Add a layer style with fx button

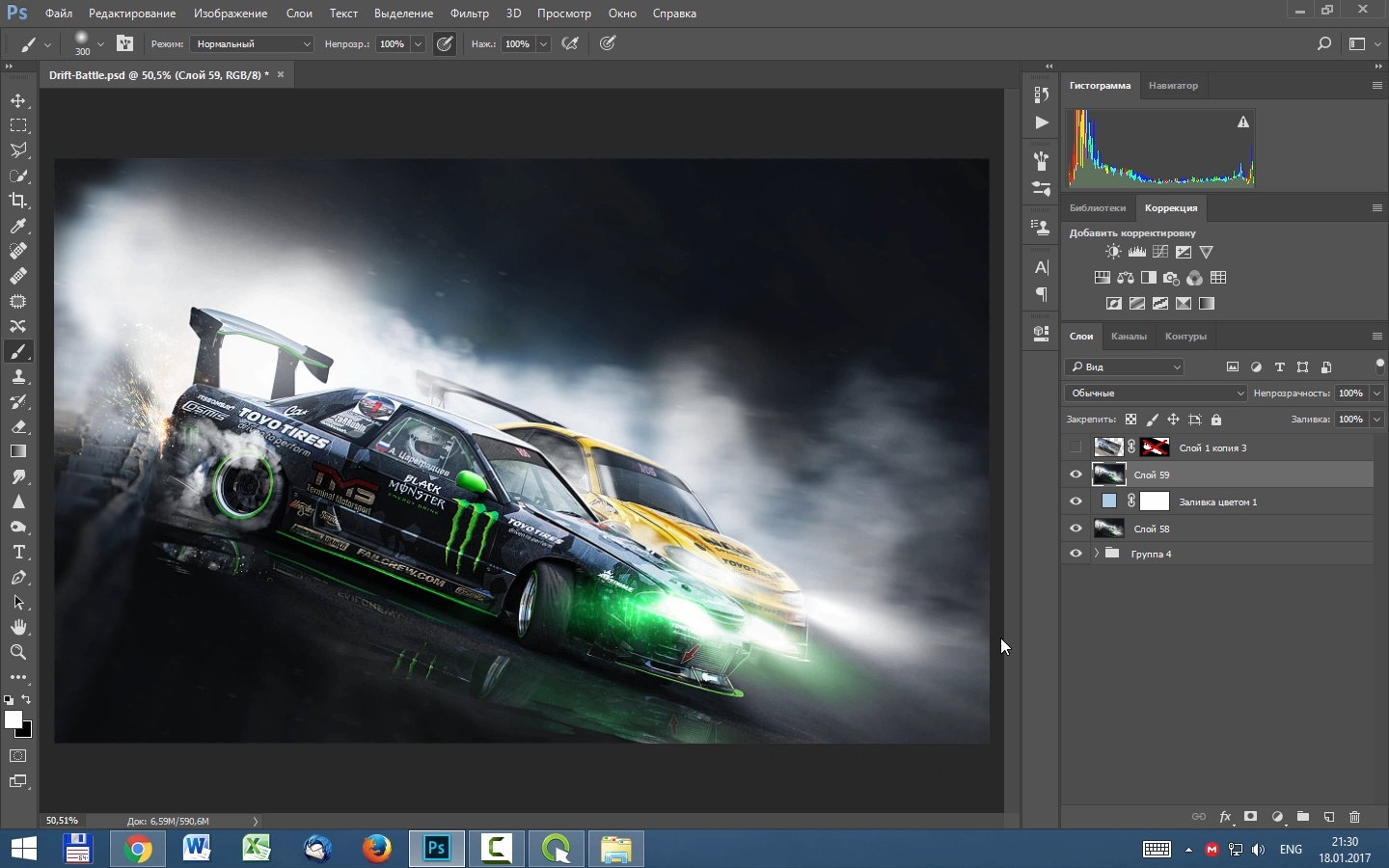[x=1225, y=817]
